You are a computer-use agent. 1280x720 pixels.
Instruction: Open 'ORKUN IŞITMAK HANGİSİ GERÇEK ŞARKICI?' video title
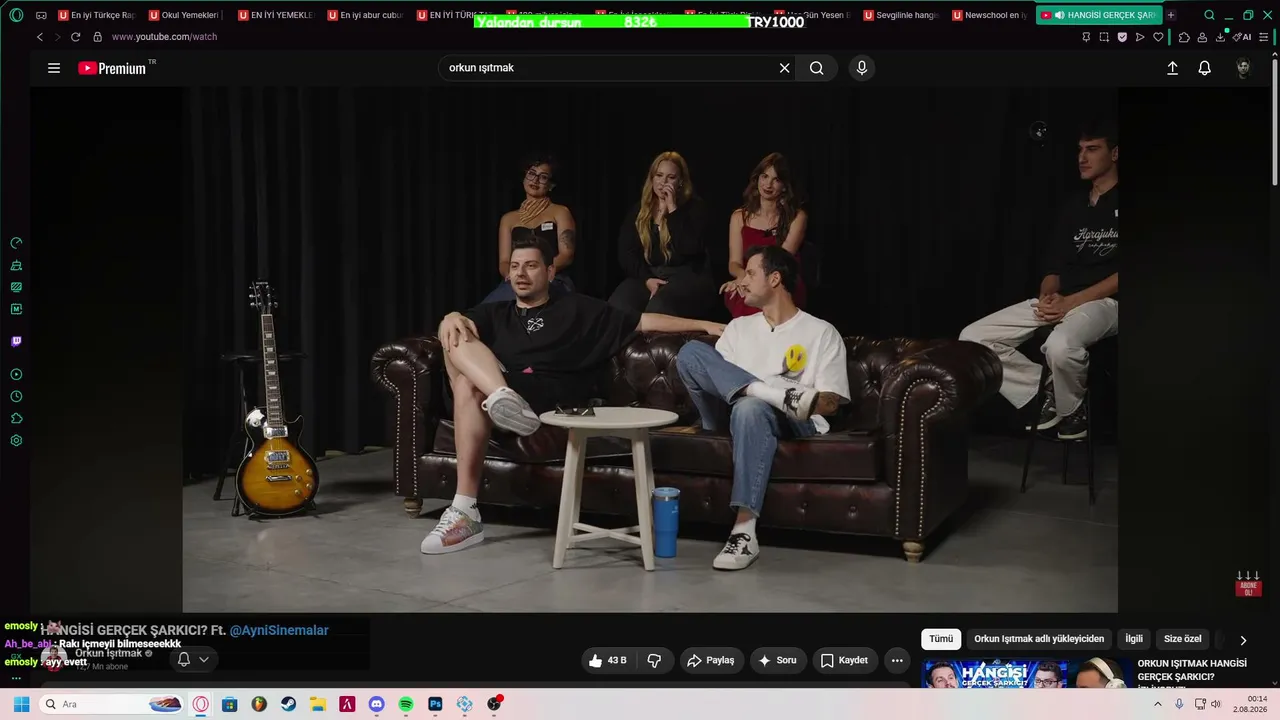[x=1192, y=670]
